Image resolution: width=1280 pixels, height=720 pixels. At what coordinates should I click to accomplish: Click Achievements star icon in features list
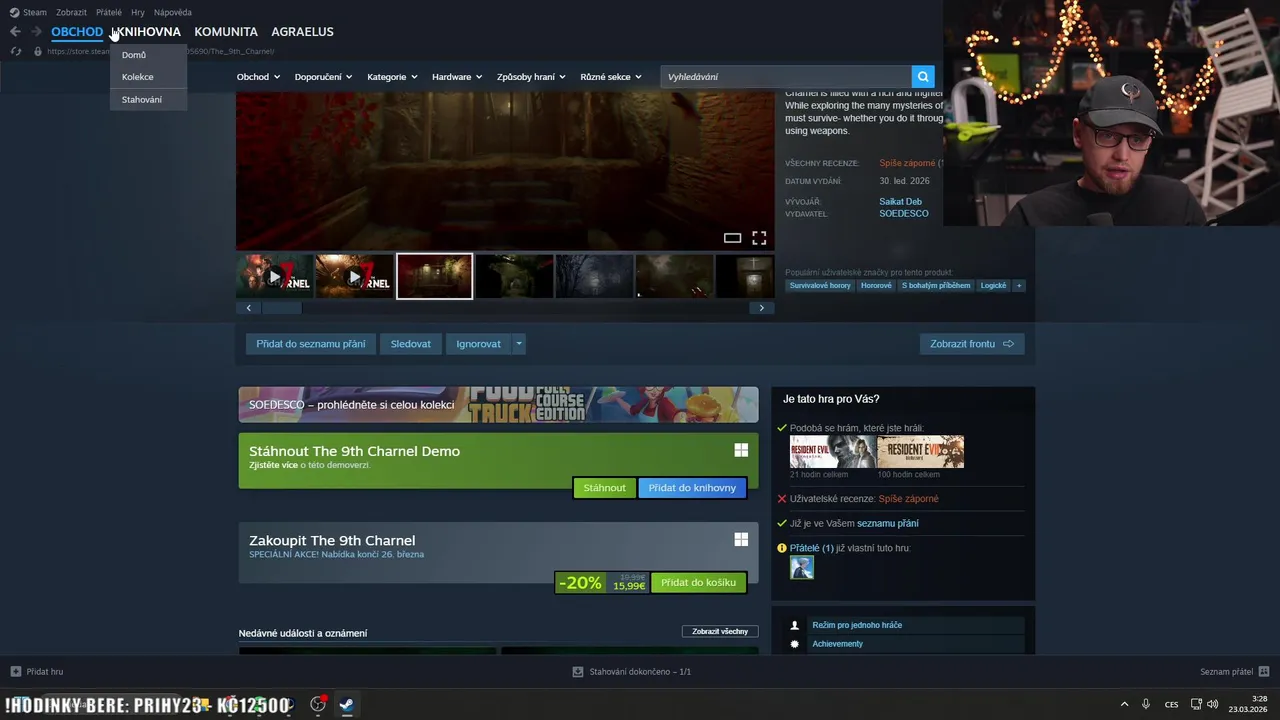795,644
